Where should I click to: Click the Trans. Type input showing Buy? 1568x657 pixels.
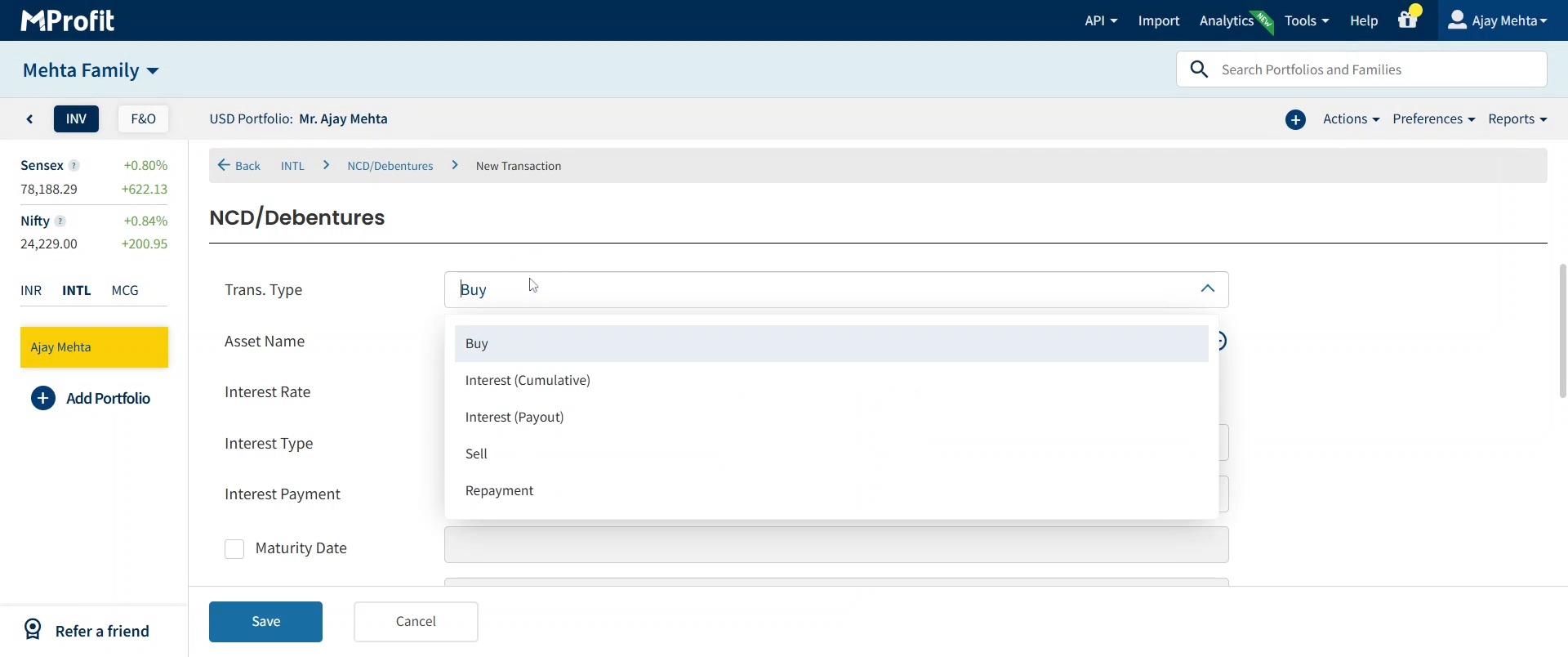click(x=836, y=289)
